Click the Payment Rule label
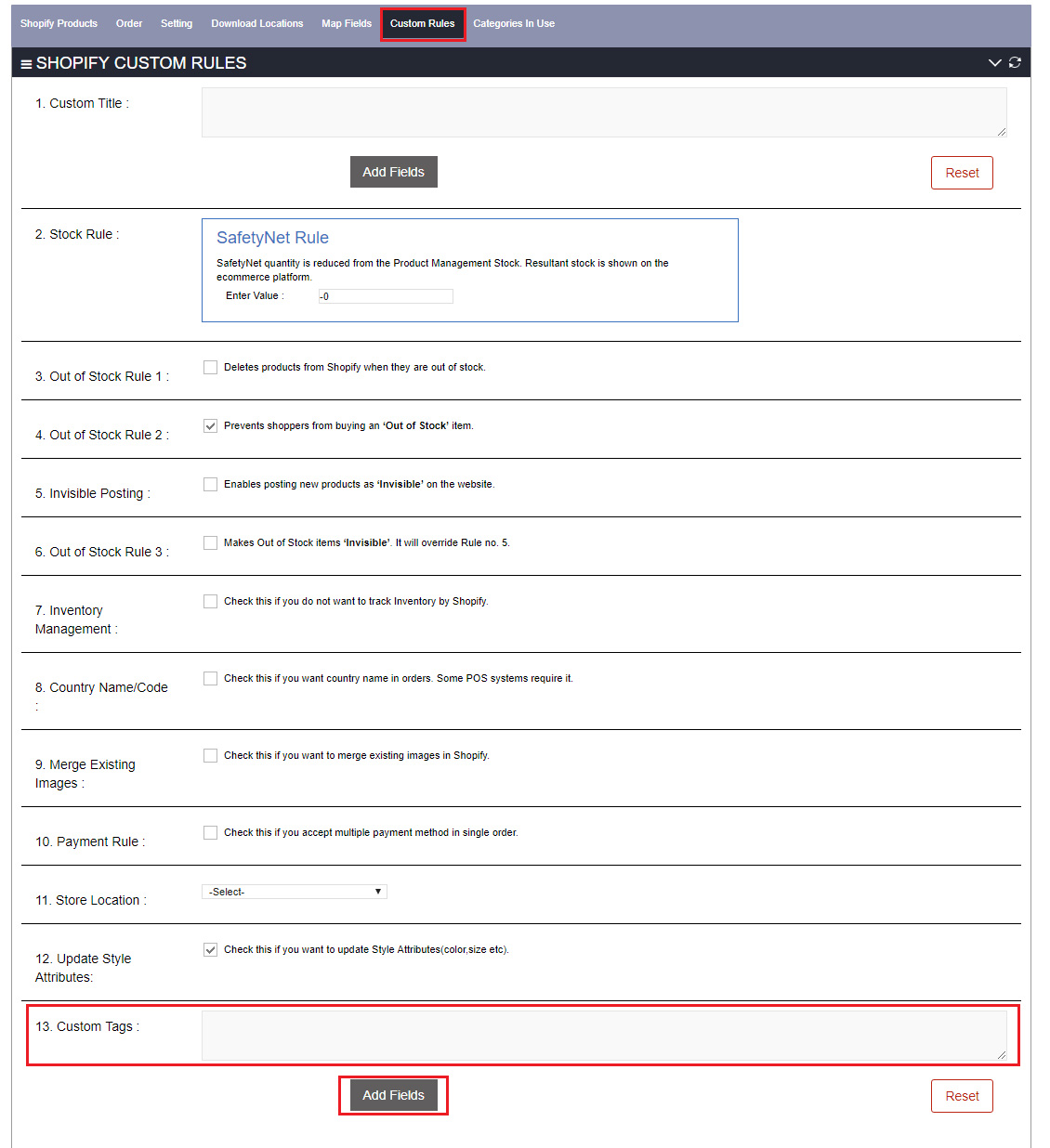The height and width of the screenshot is (1148, 1050). click(x=90, y=841)
